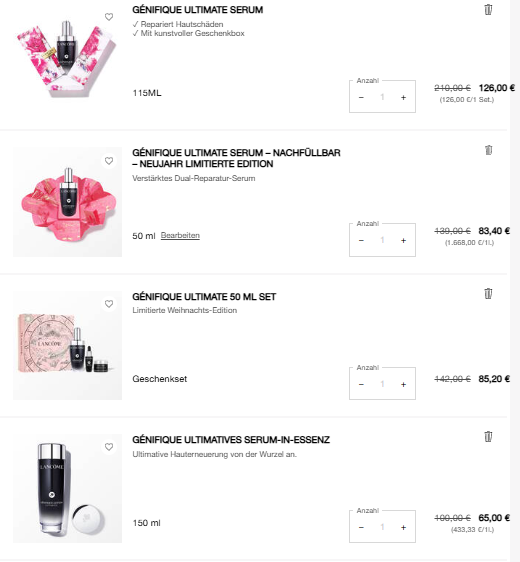Decrease quantity of the 50 ML Geschenkset
The image size is (520, 562).
[x=361, y=385]
